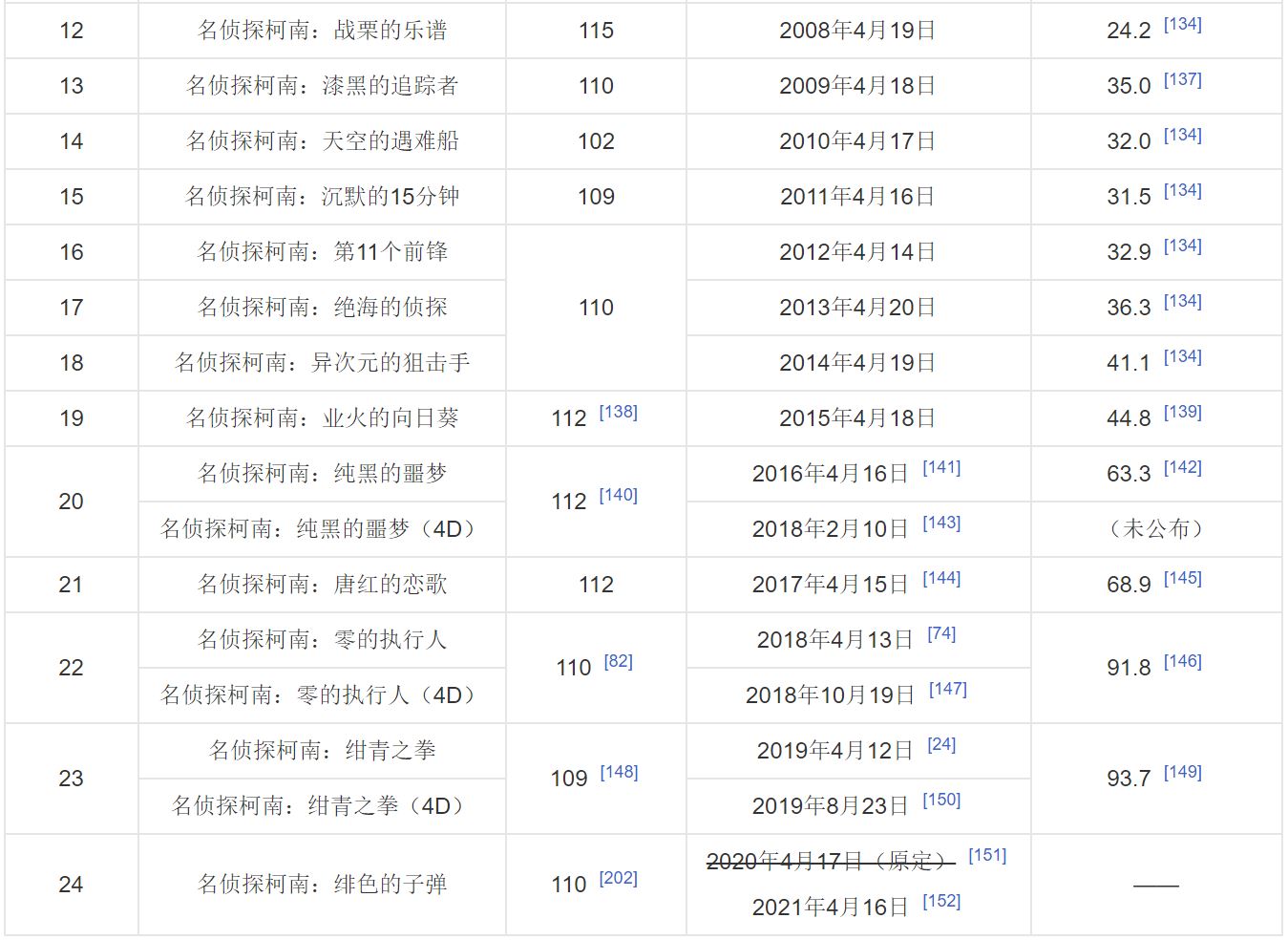The width and height of the screenshot is (1288, 940).
Task: Select the duration value 102
Action: pyautogui.click(x=596, y=141)
